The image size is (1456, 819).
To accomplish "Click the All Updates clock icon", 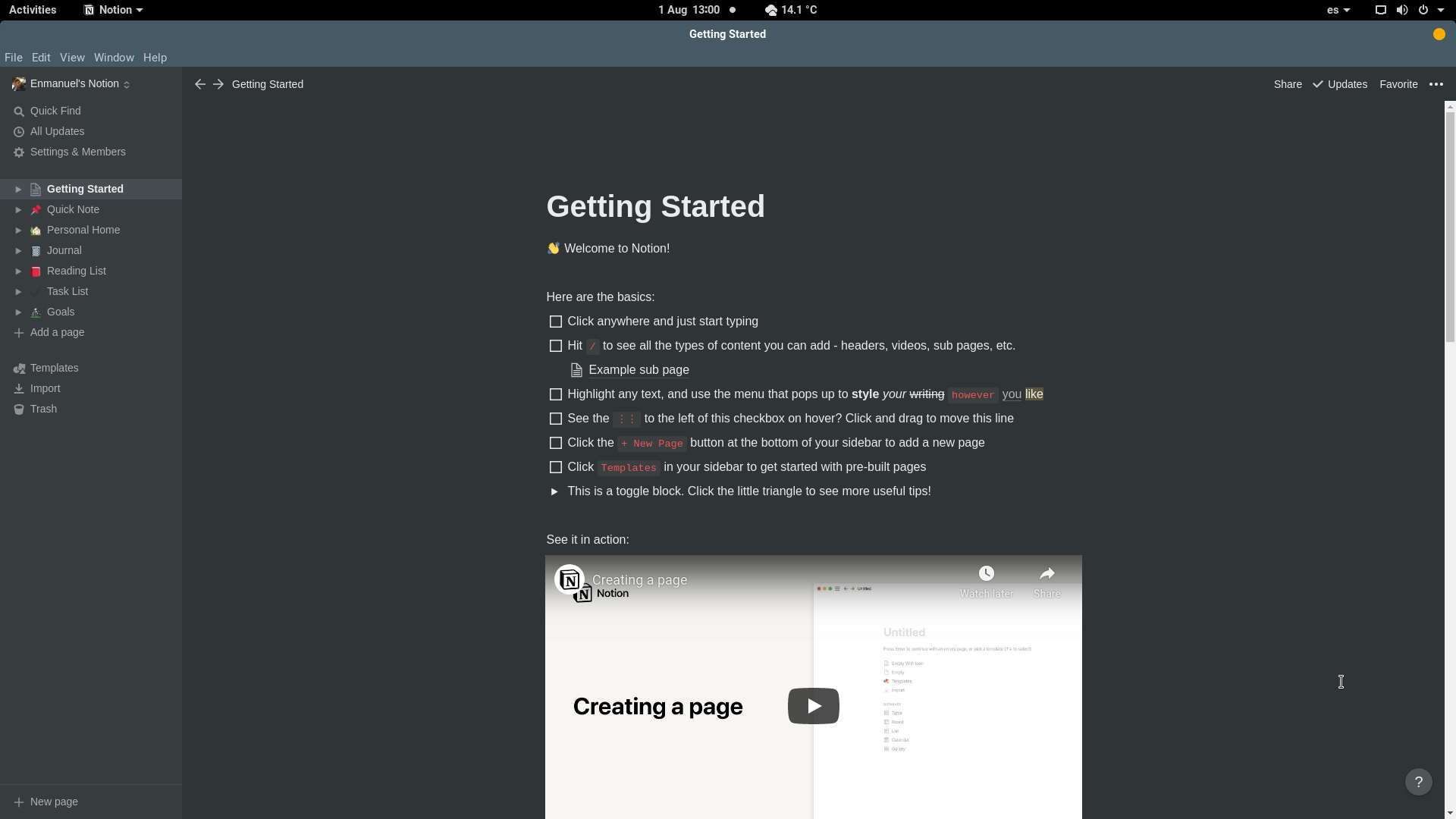I will 19,132.
